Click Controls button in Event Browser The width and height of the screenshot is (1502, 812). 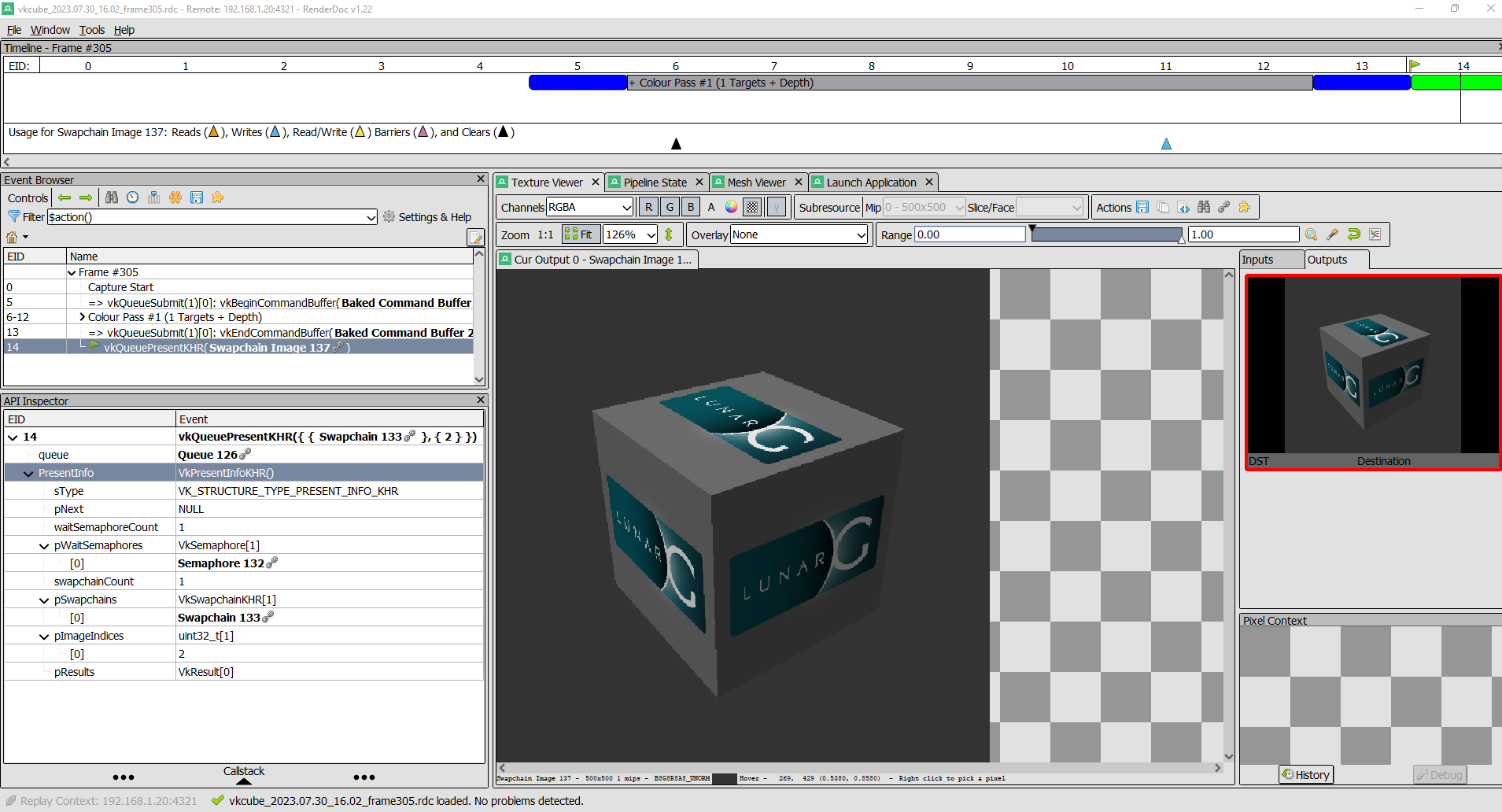pos(28,197)
